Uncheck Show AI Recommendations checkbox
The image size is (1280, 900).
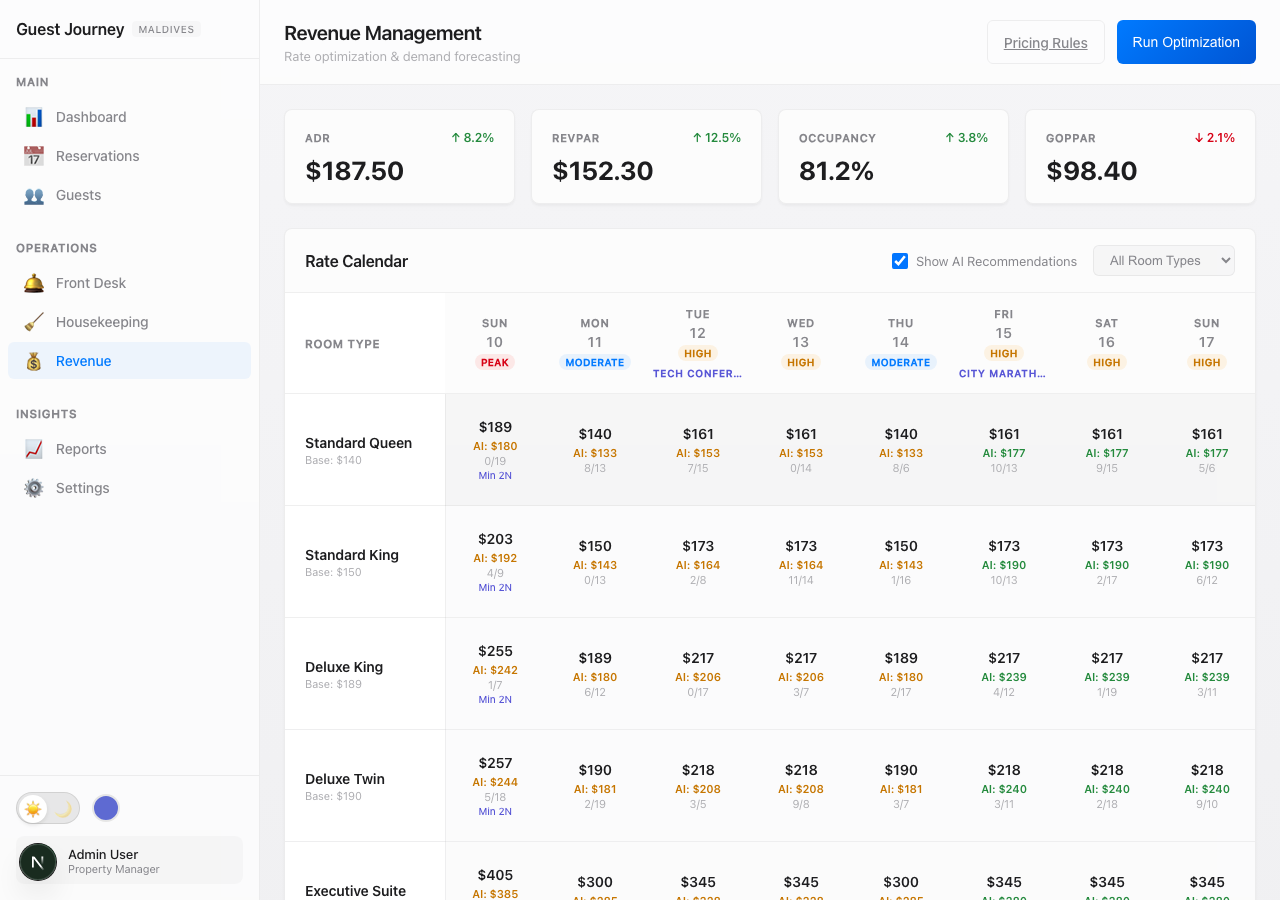pos(900,261)
